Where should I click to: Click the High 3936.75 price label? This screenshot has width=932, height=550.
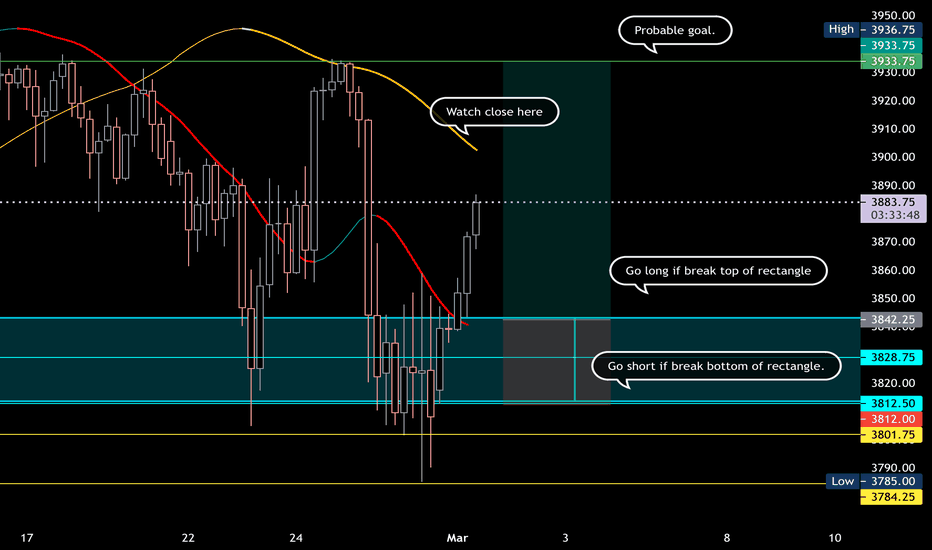pyautogui.click(x=873, y=30)
